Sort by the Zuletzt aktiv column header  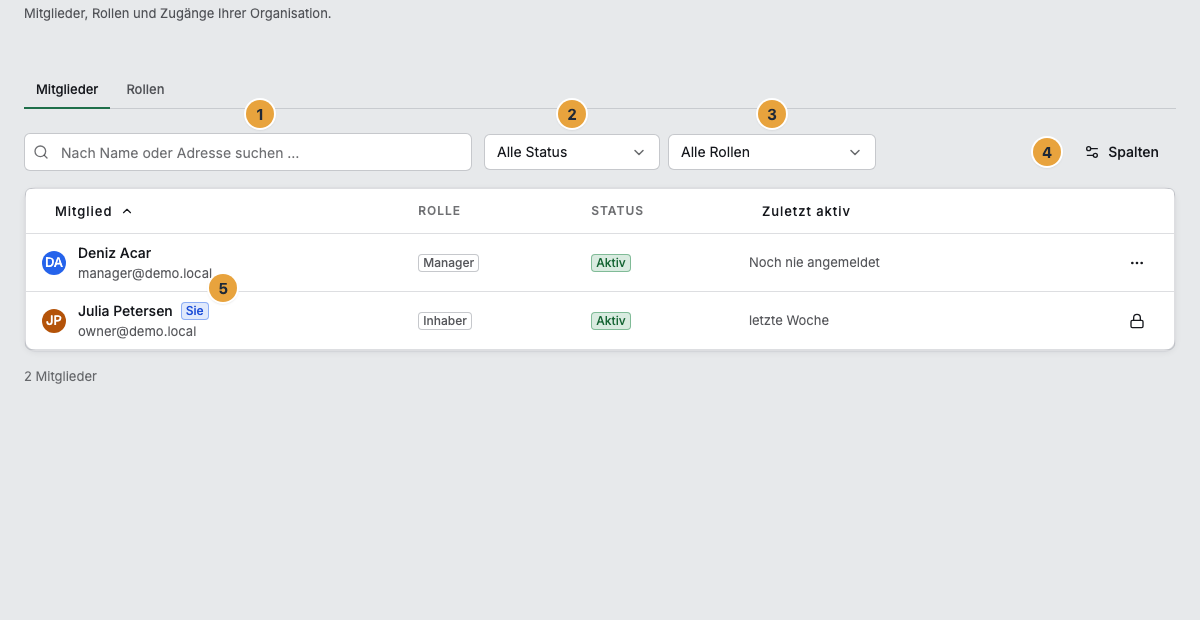click(x=806, y=211)
